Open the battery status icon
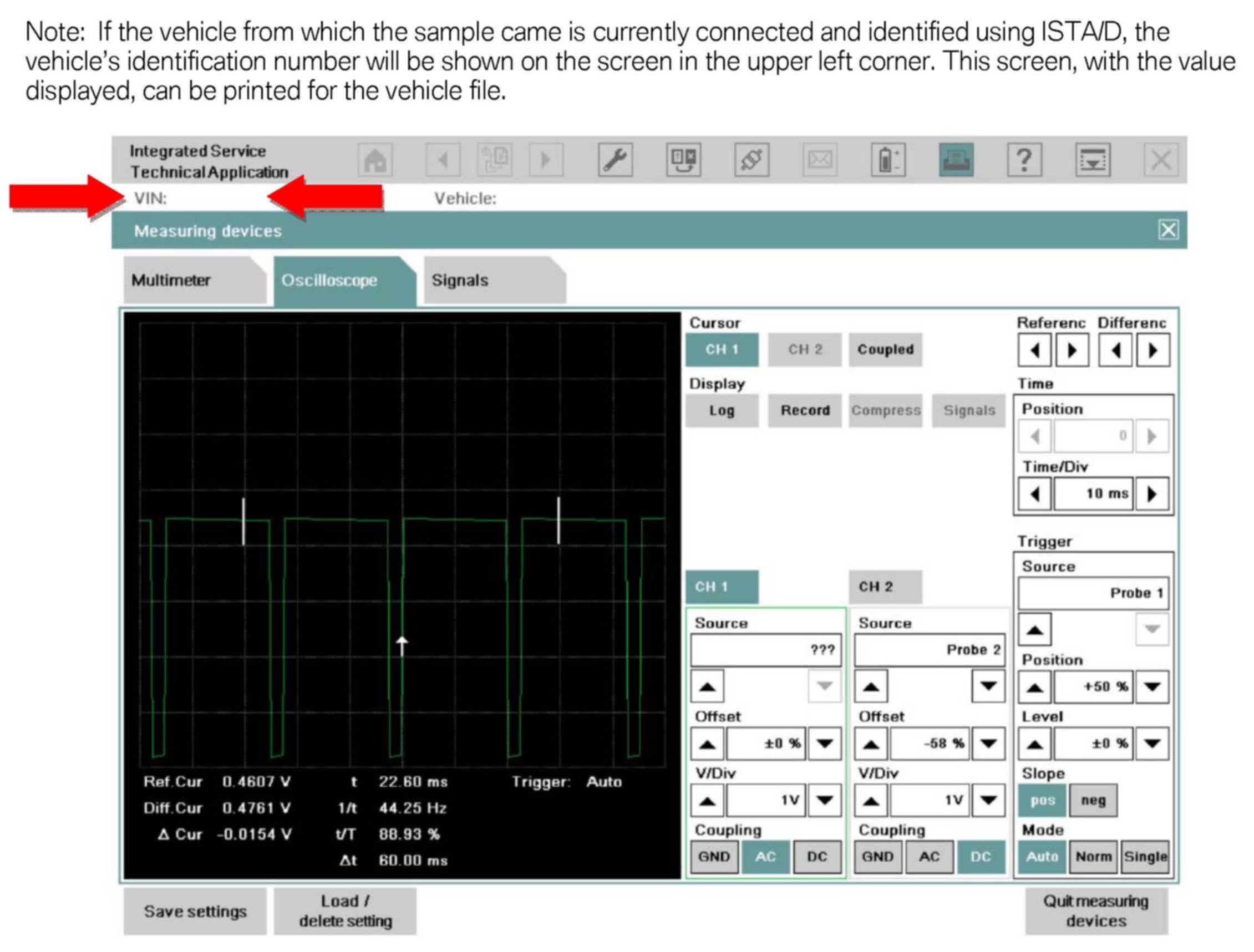 coord(888,160)
